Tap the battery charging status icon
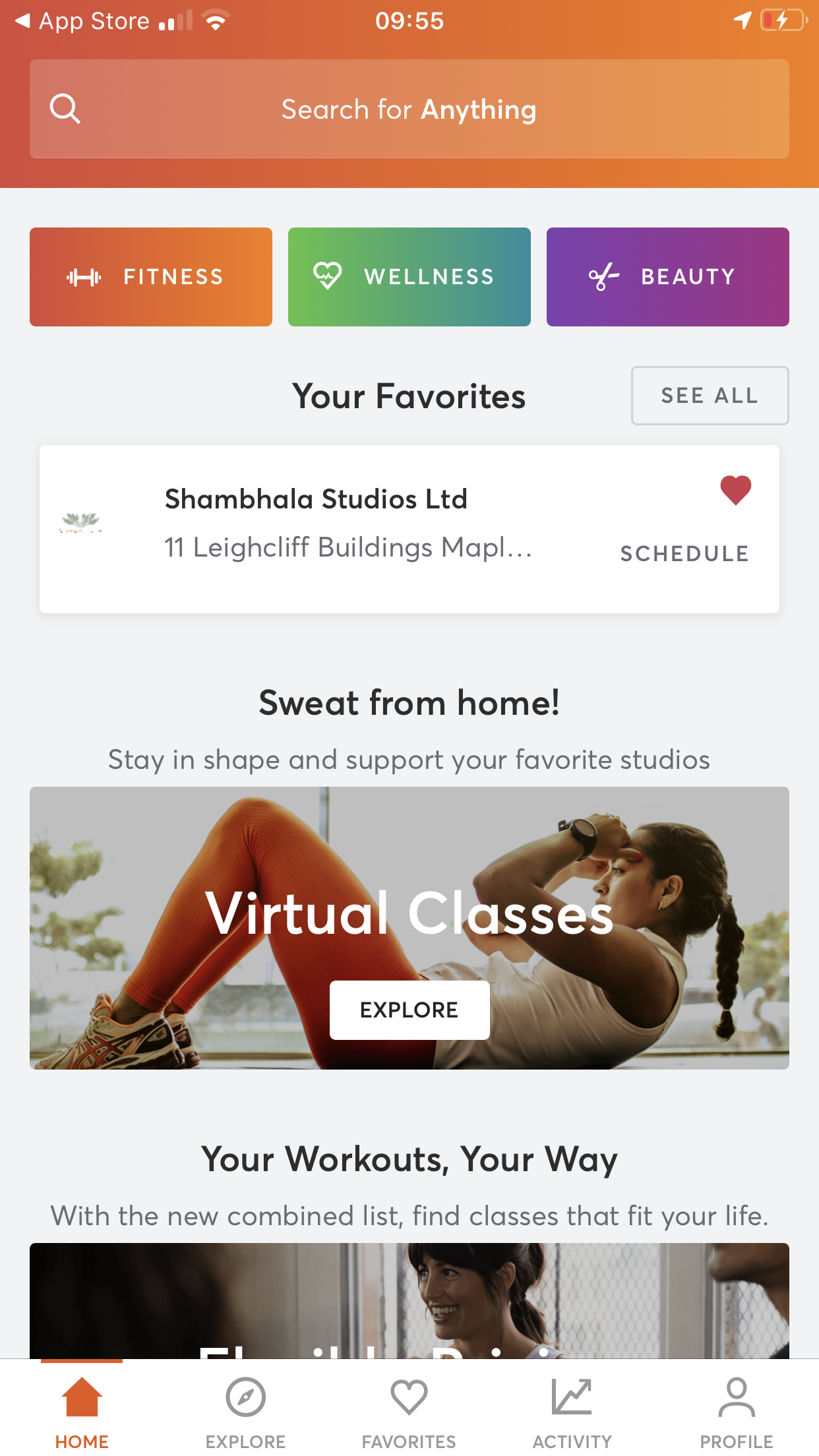Screen dimensions: 819x1456 click(x=783, y=20)
